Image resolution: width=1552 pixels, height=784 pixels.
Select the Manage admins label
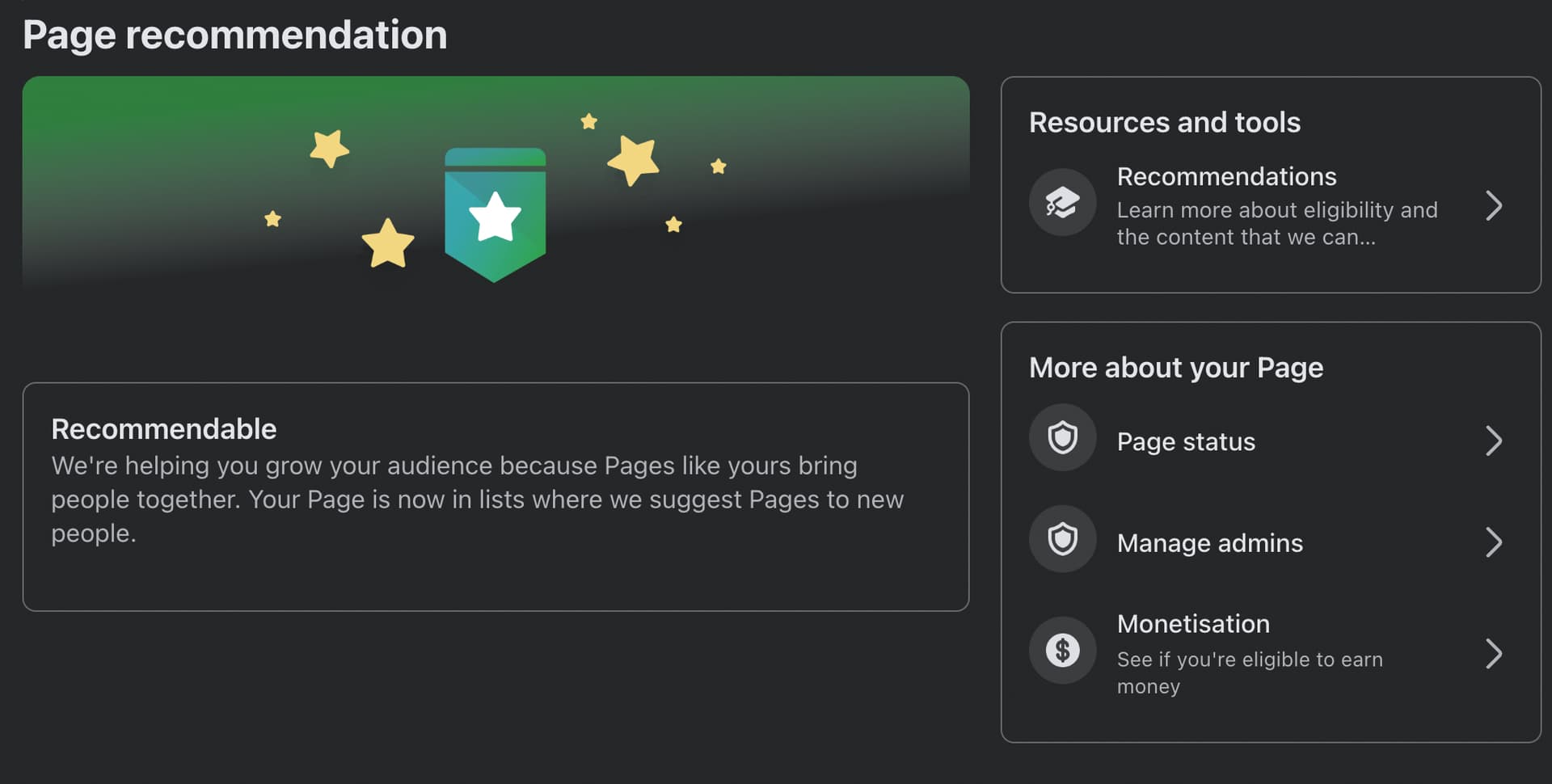click(1209, 542)
